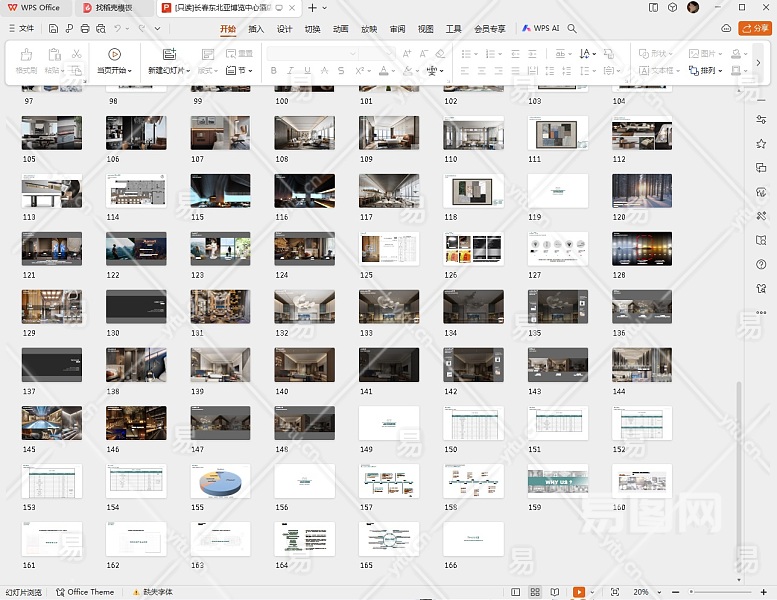Image resolution: width=777 pixels, height=600 pixels.
Task: Click the save icon in quick access toolbar
Action: pos(53,29)
